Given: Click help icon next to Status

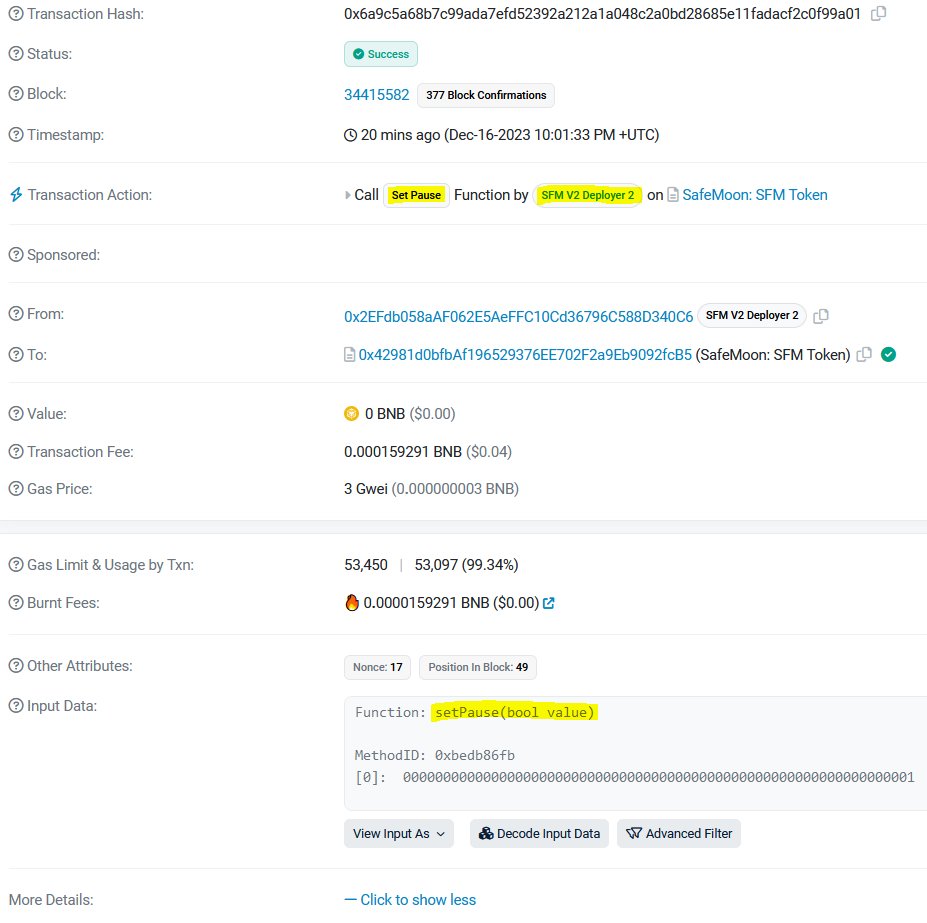Looking at the screenshot, I should 16,54.
